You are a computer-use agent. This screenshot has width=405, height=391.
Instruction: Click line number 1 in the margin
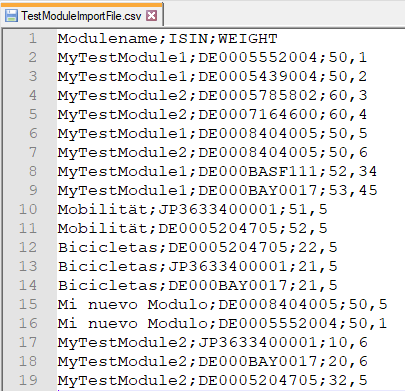33,38
